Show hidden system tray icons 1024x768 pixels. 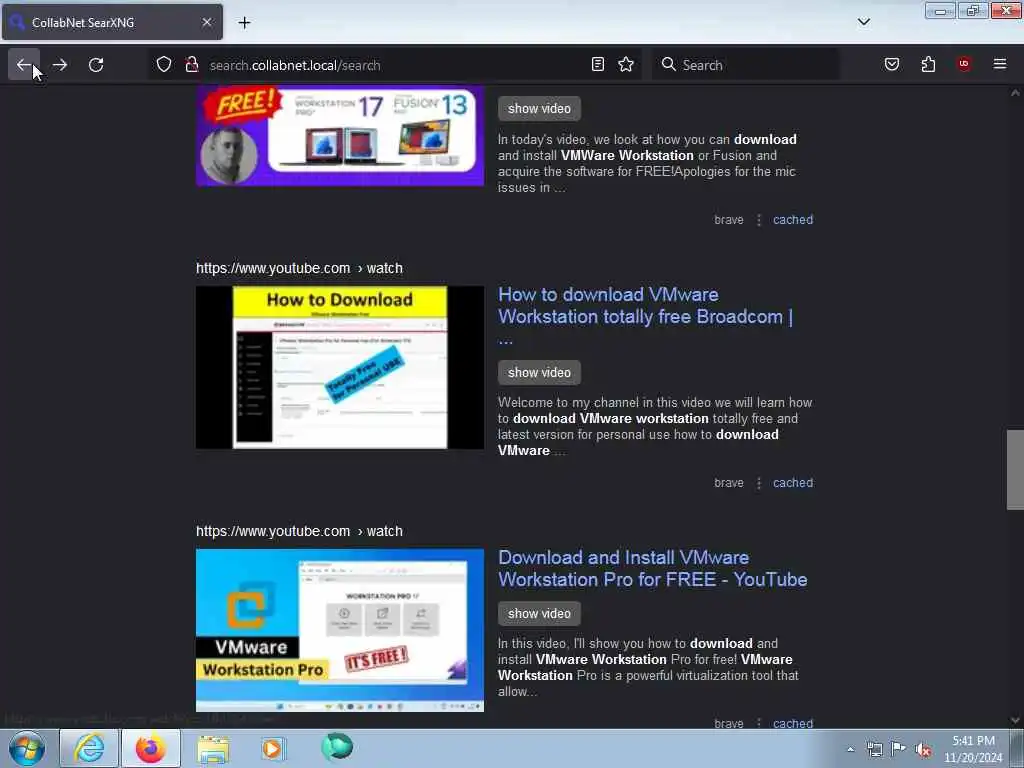(850, 749)
